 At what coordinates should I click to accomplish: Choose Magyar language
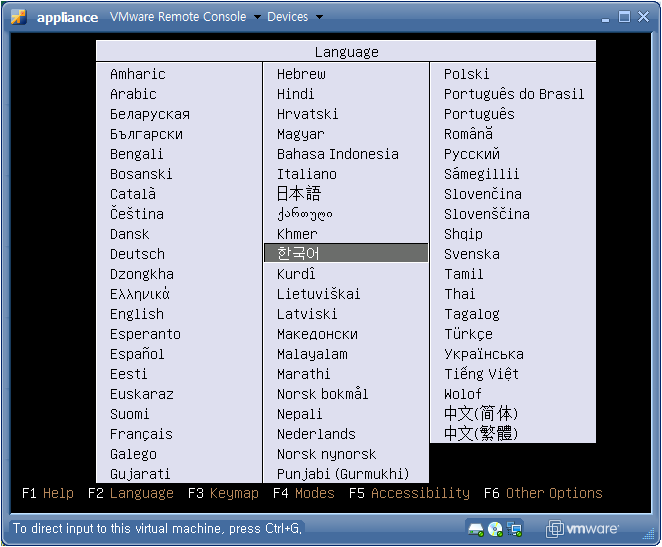(x=301, y=135)
